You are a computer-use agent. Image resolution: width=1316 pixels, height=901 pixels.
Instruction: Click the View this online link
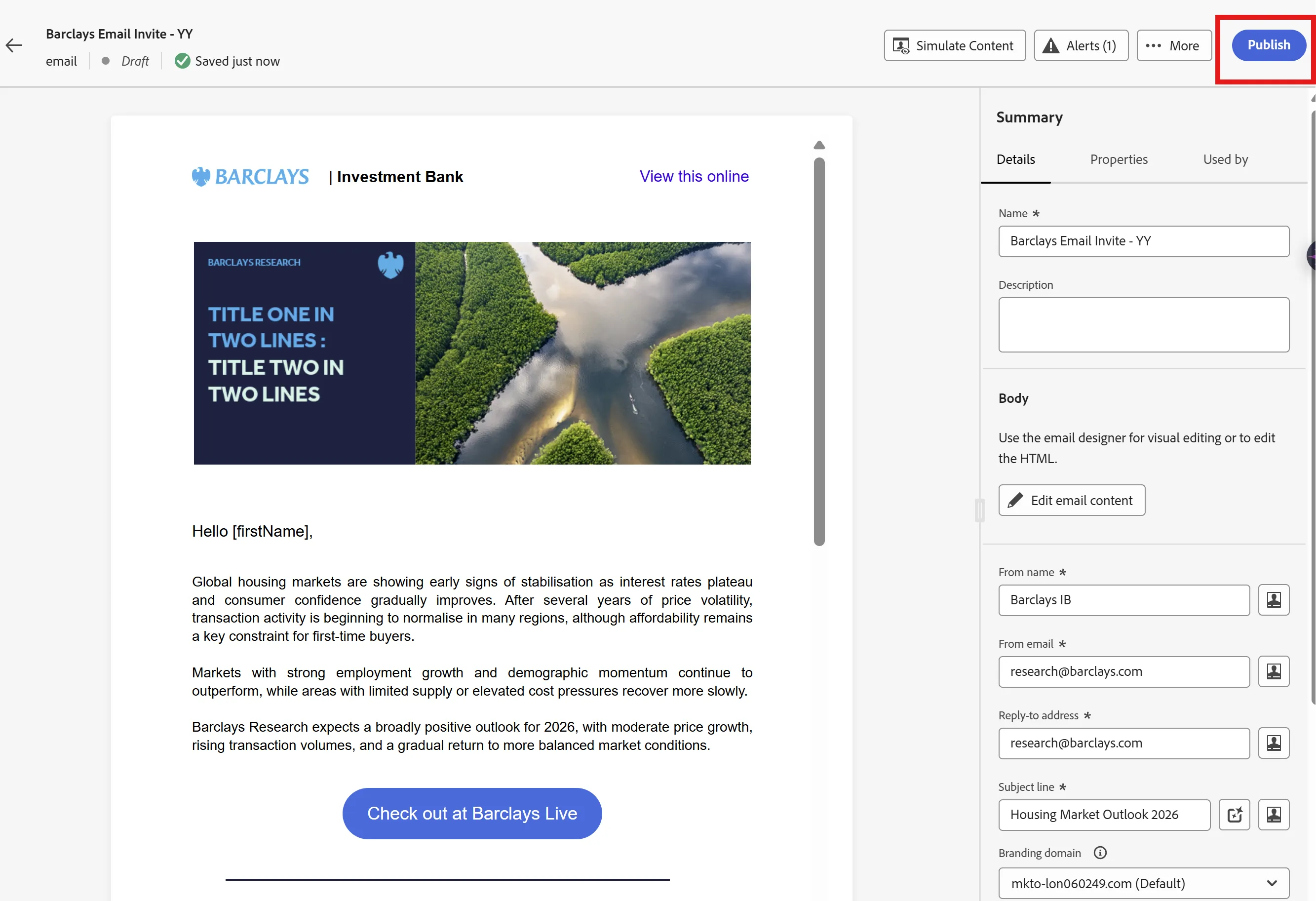(x=694, y=177)
